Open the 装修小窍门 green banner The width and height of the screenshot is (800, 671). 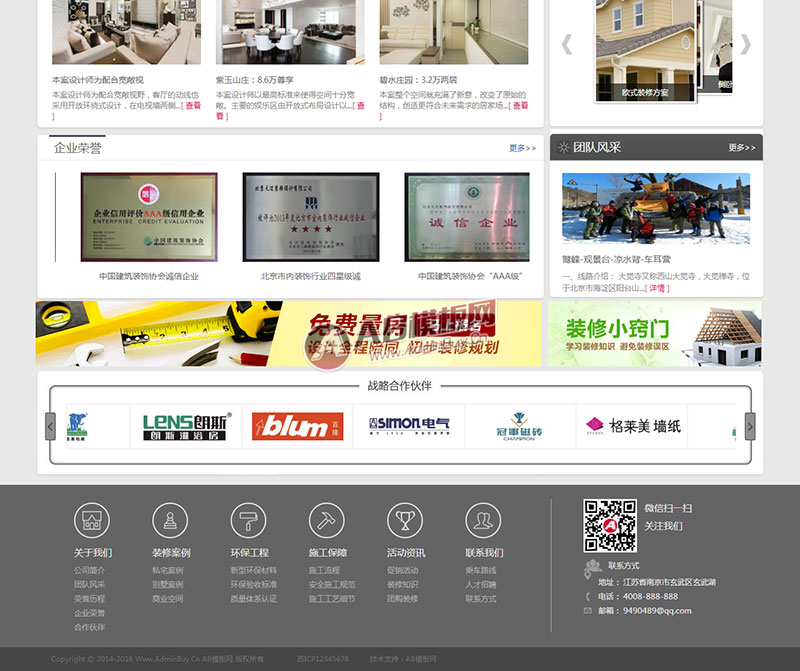(x=655, y=333)
